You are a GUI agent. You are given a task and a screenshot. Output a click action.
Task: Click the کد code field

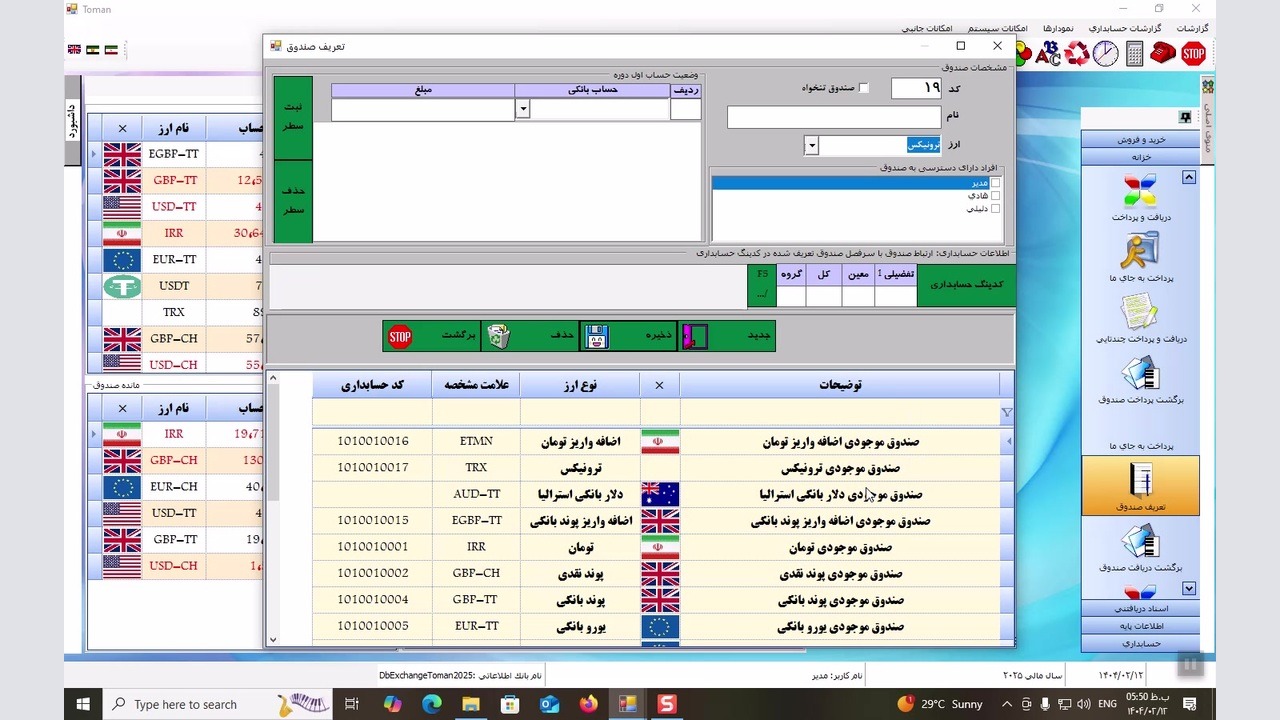[x=916, y=88]
